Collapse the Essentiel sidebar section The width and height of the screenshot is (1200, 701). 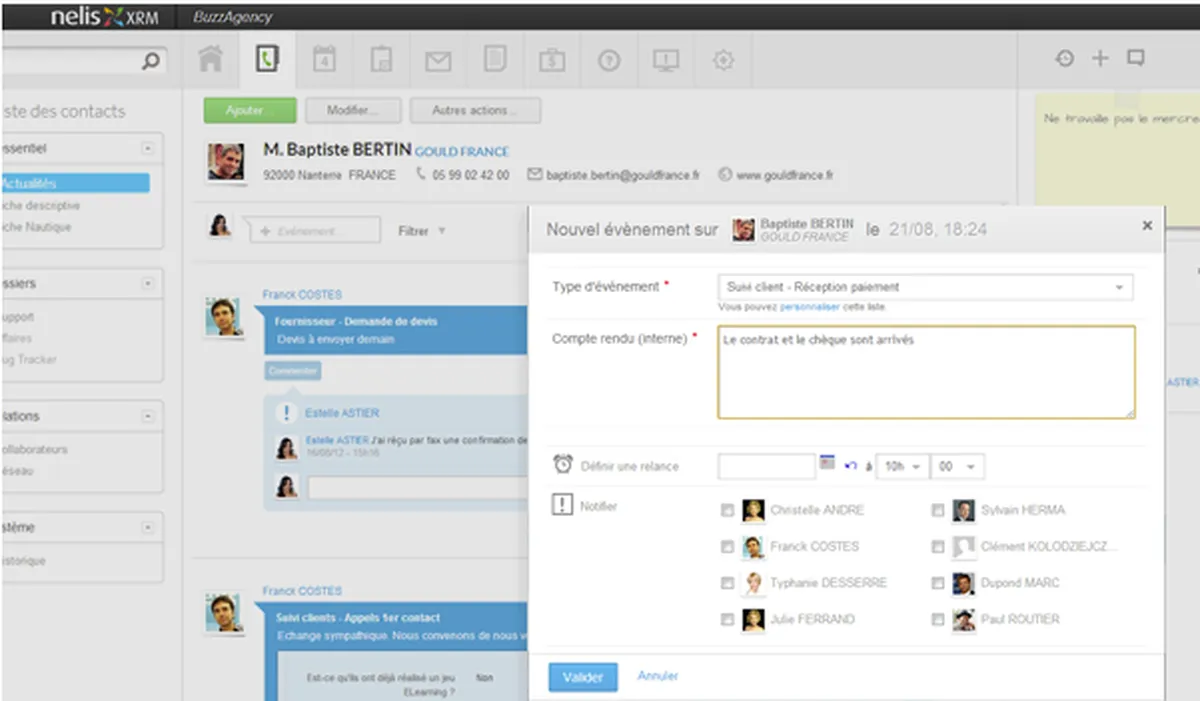(x=148, y=148)
